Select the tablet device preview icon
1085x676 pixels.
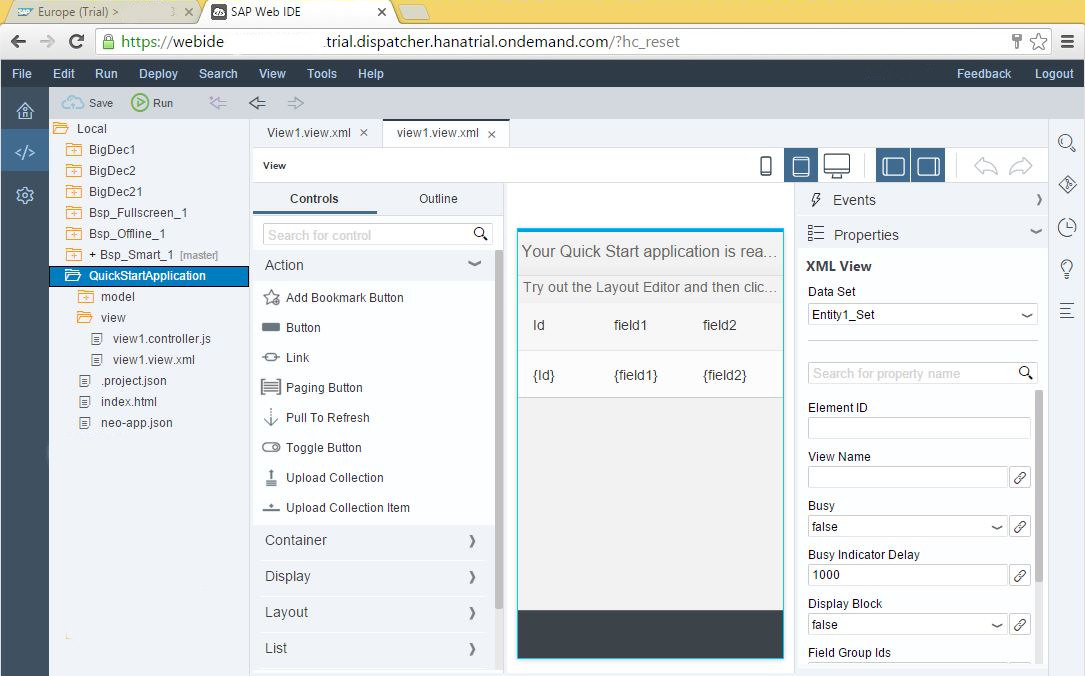pos(801,166)
